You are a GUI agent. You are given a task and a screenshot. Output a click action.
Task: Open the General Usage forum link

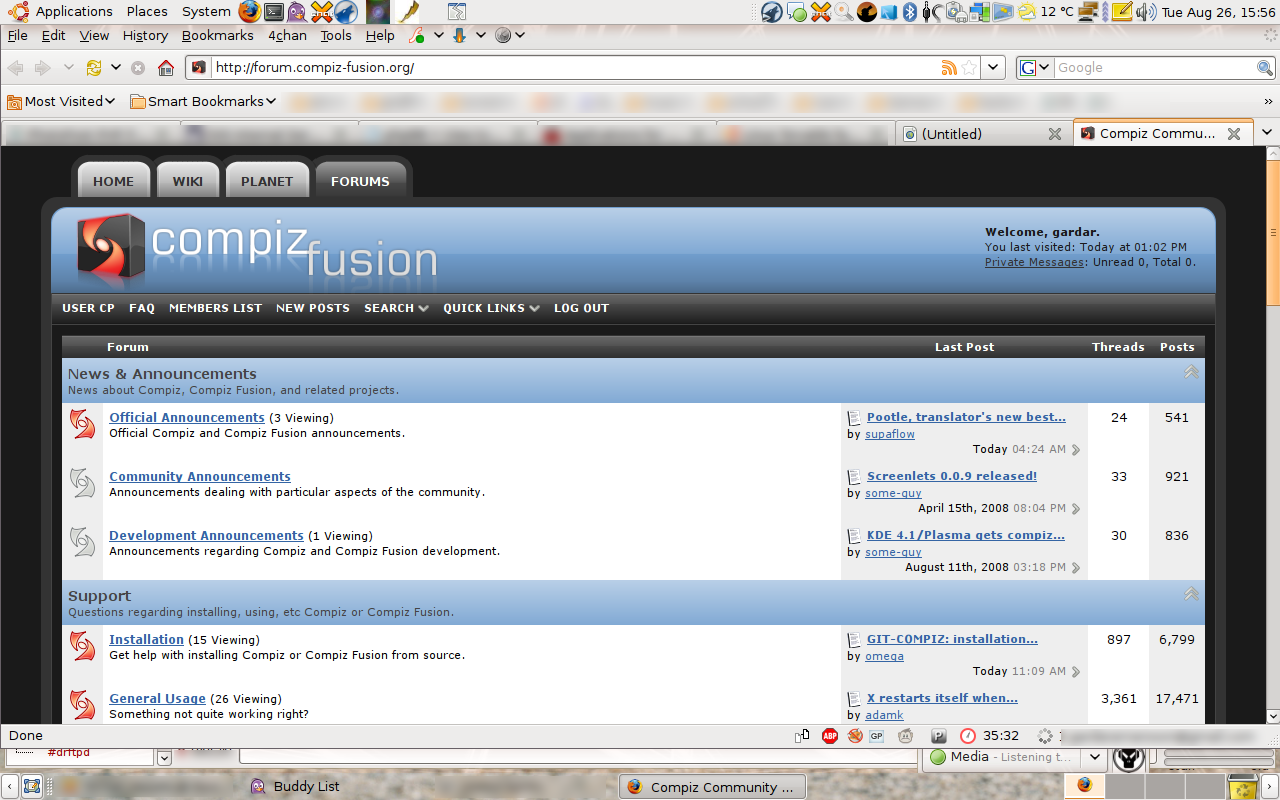click(157, 698)
